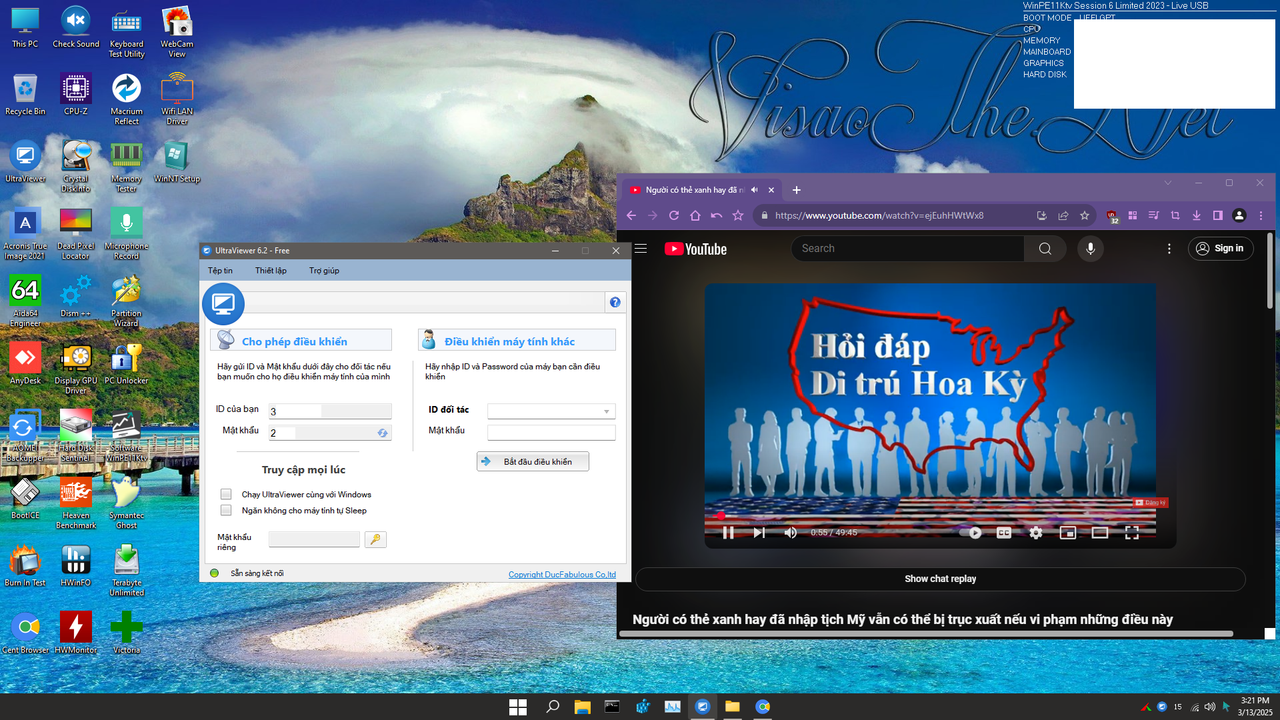Open video player settings gear
This screenshot has width=1280, height=720.
[x=1036, y=533]
